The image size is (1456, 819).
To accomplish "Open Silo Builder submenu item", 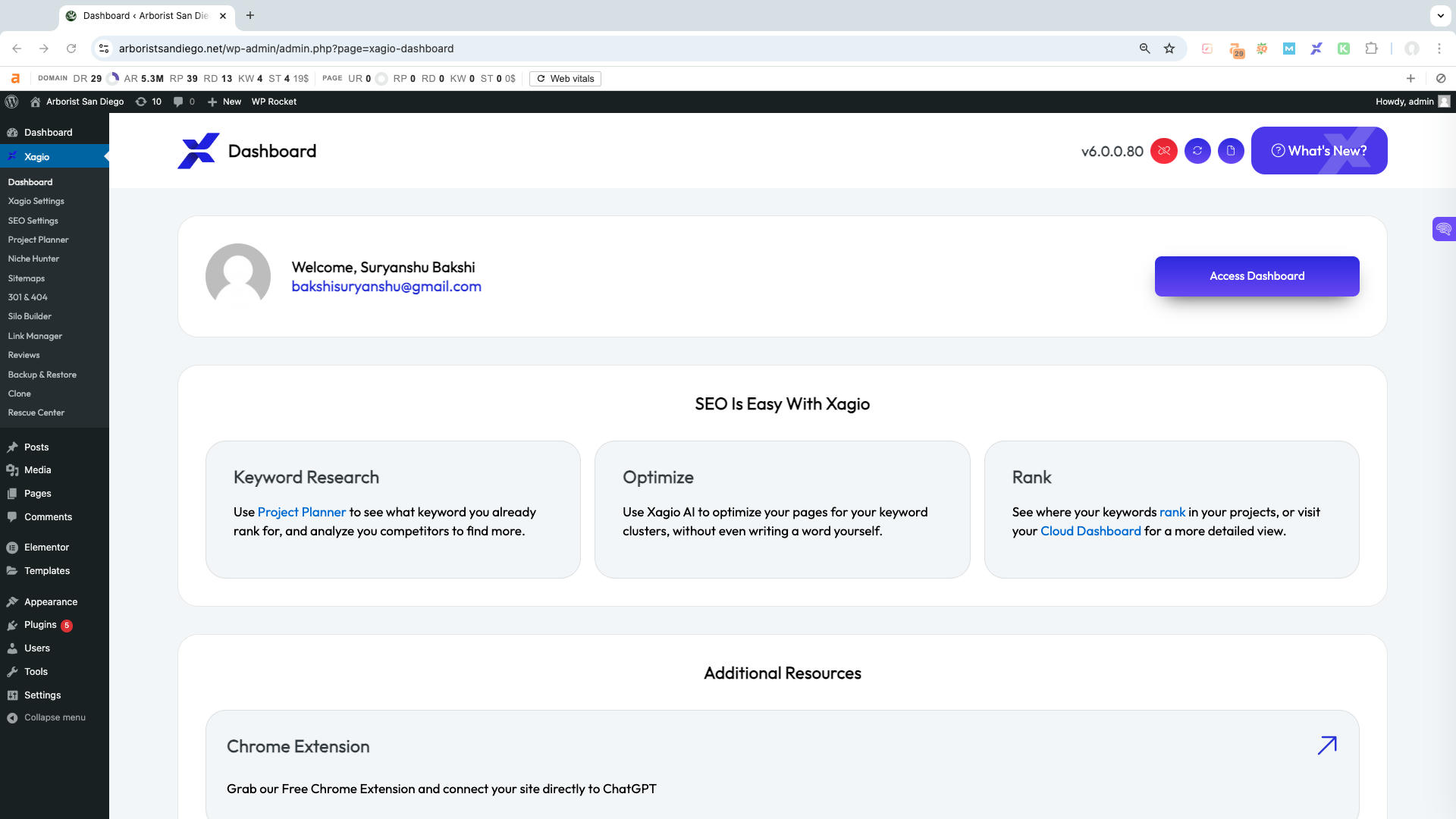I will coord(30,316).
